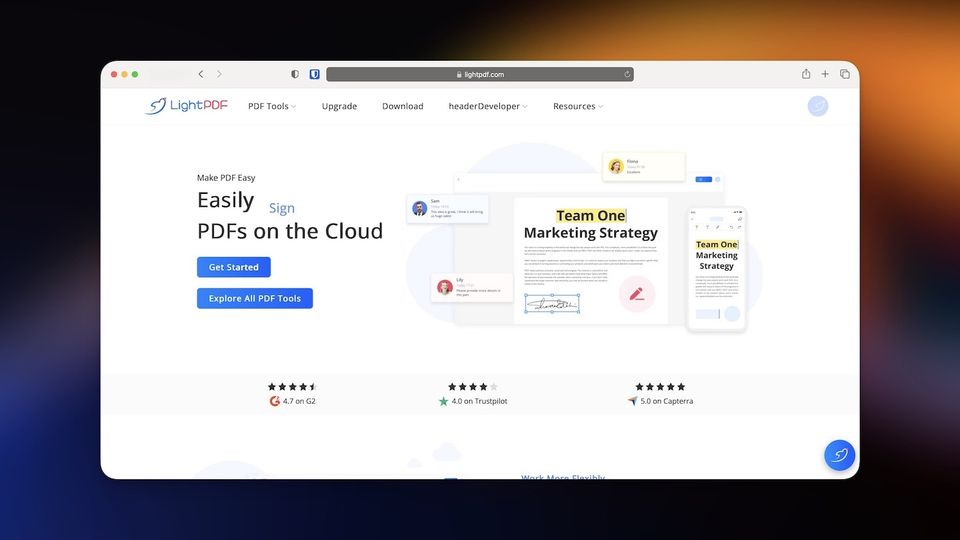960x540 pixels.
Task: Click the Safari share icon
Action: (806, 74)
